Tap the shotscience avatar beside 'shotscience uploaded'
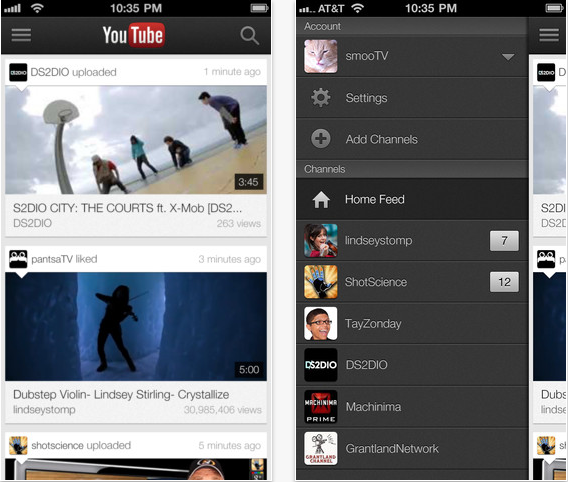This screenshot has width=568, height=482. pos(18,445)
